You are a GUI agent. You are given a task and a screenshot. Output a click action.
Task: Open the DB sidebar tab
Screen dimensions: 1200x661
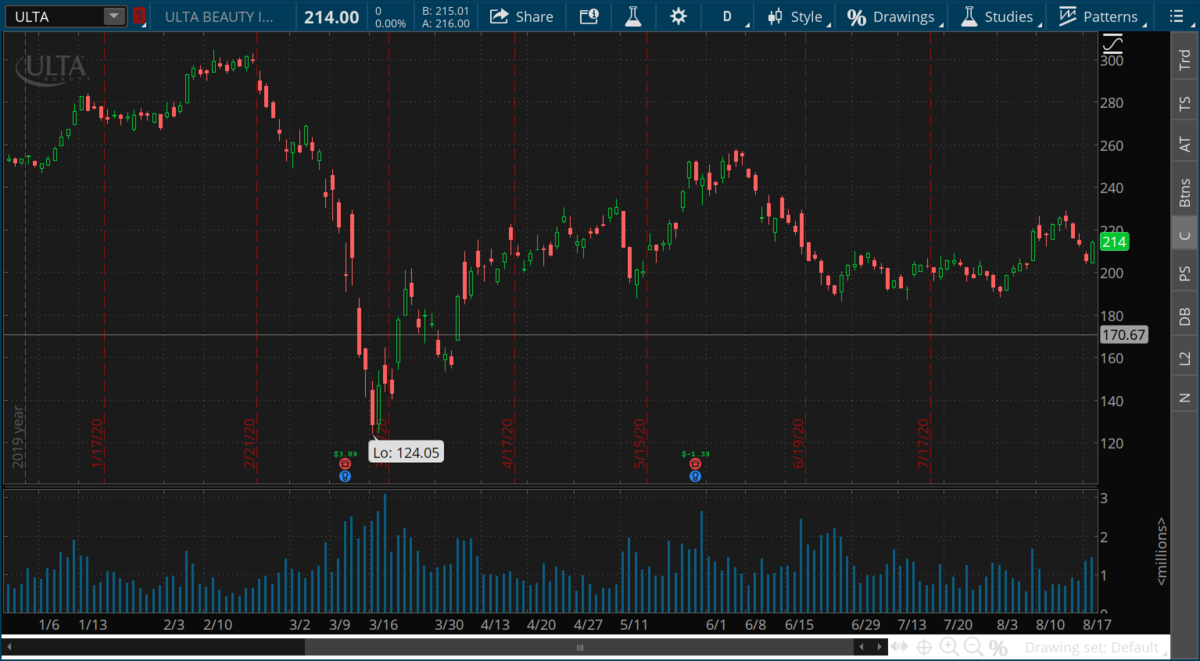click(x=1185, y=316)
